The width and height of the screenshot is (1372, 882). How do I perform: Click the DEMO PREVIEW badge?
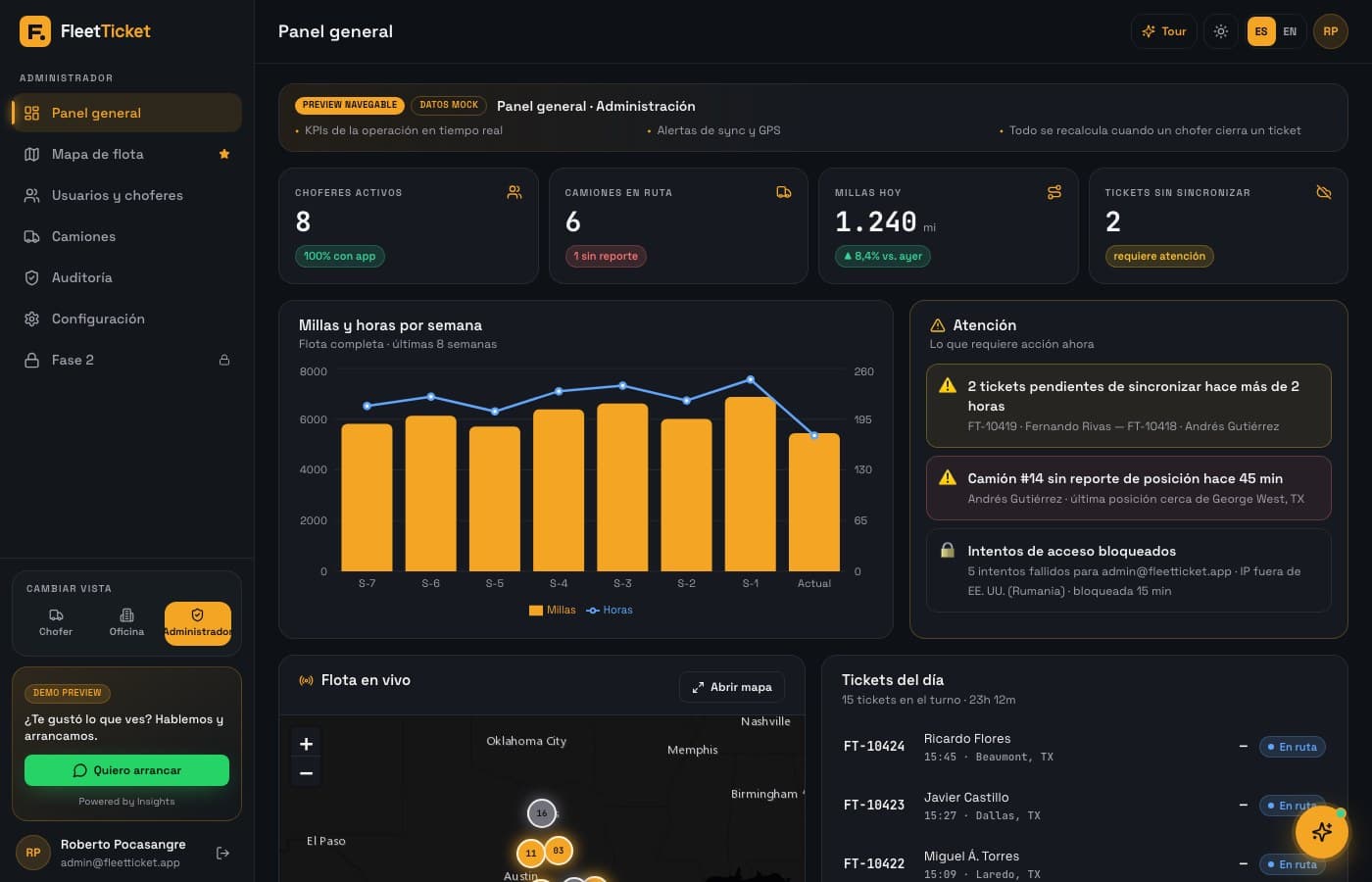pyautogui.click(x=68, y=693)
